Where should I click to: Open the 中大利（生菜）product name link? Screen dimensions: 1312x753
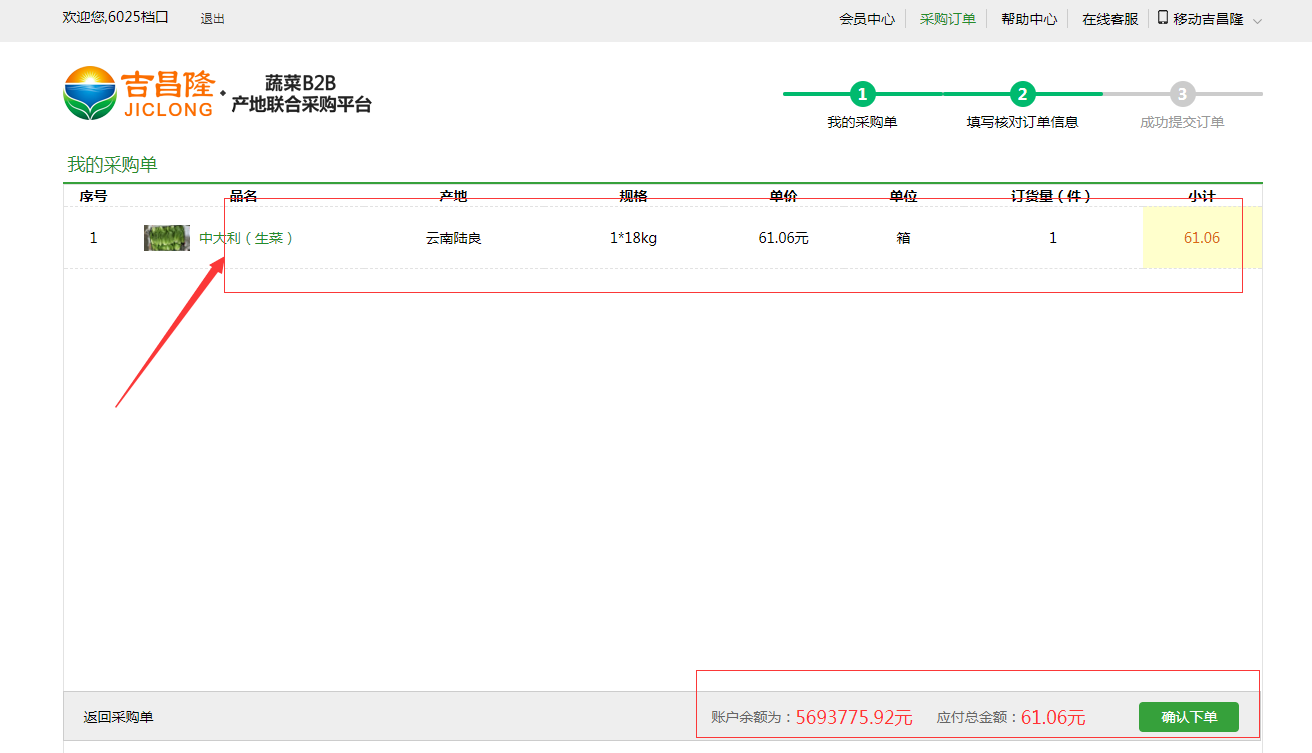pyautogui.click(x=246, y=238)
